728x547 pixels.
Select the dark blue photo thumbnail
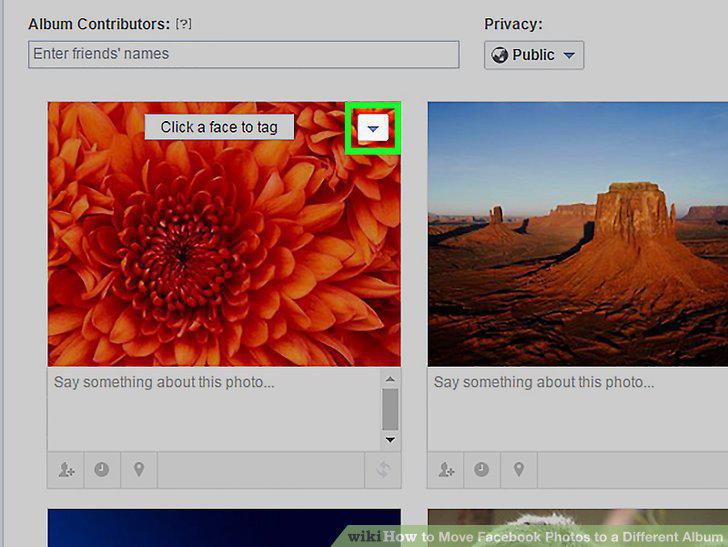(x=224, y=528)
